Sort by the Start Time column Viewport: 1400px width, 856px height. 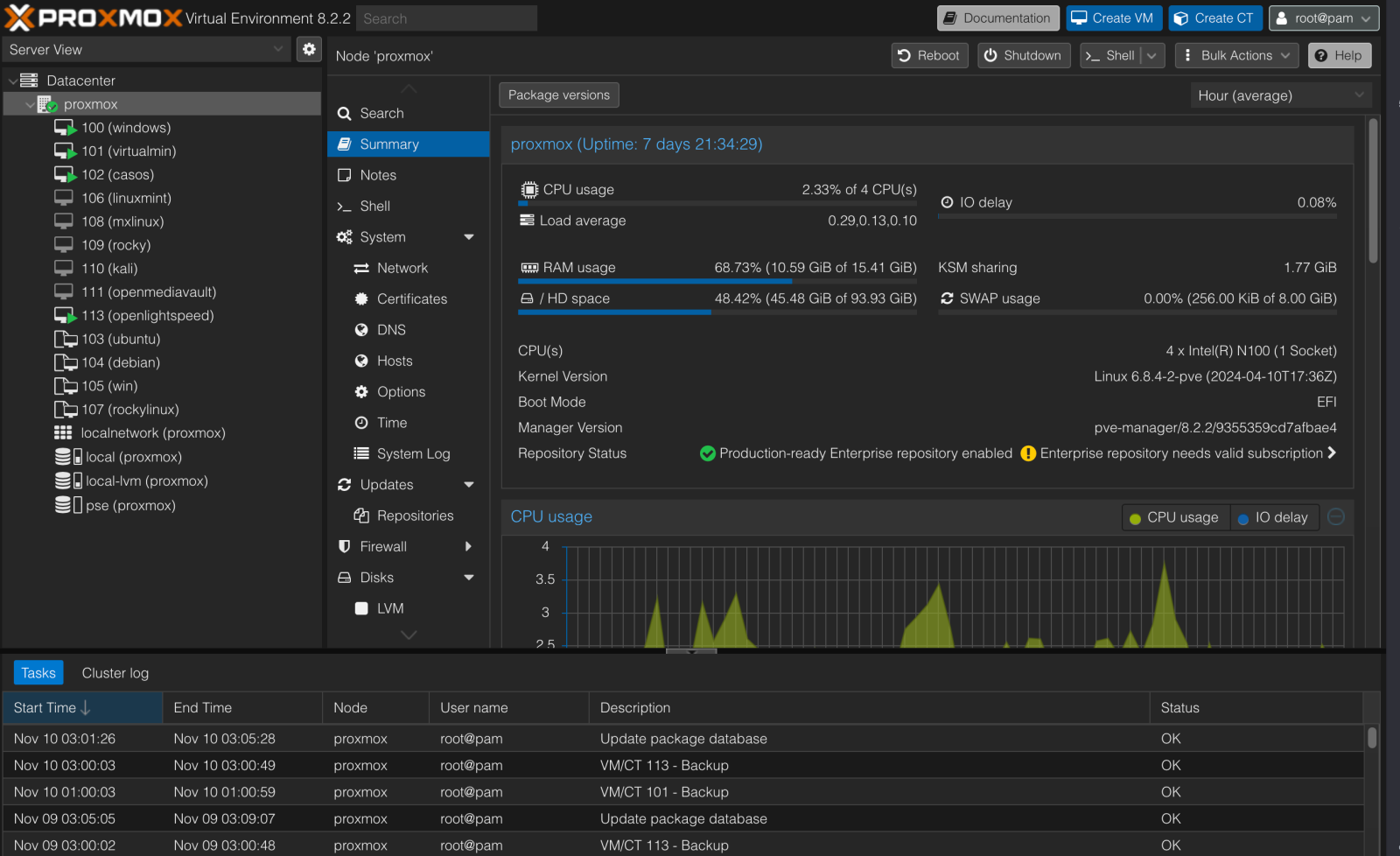pos(82,708)
